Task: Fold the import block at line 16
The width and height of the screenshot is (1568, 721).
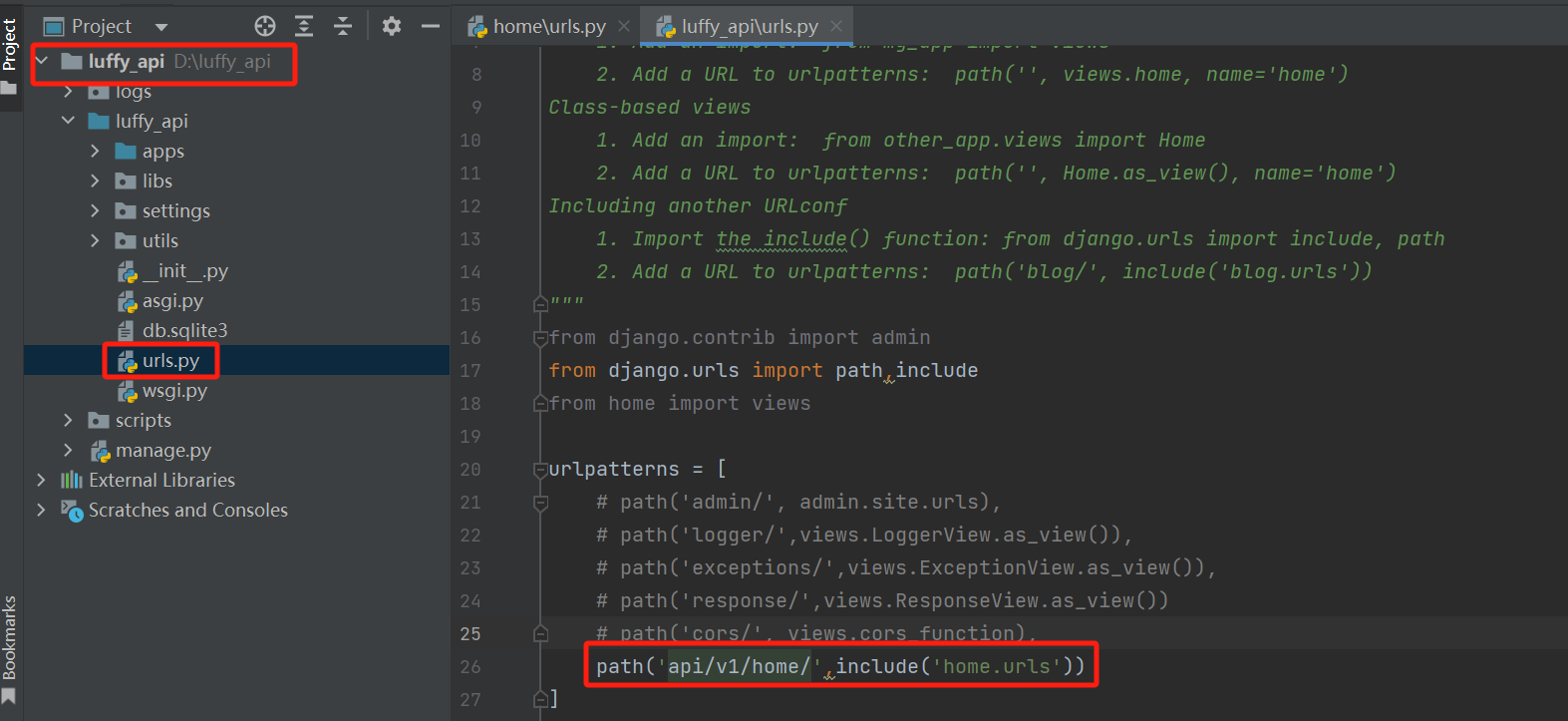Action: tap(540, 338)
